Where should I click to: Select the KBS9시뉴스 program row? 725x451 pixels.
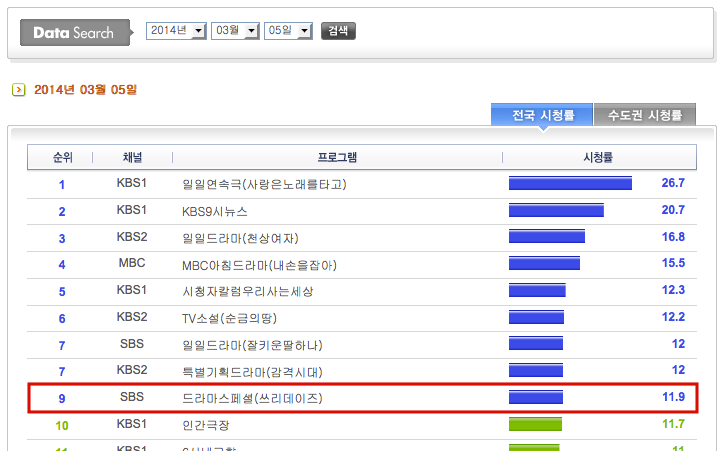[215, 211]
